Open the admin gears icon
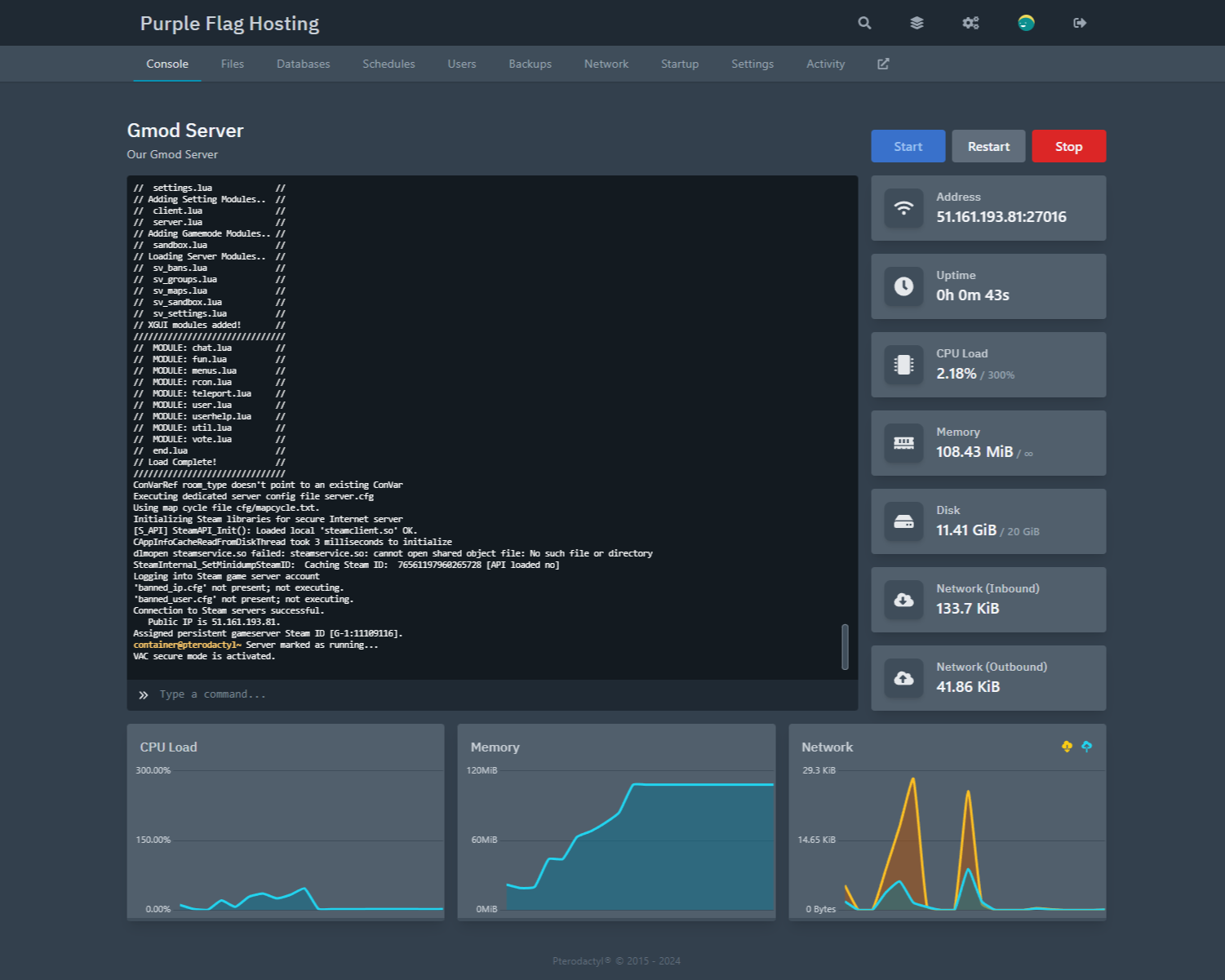 (970, 23)
